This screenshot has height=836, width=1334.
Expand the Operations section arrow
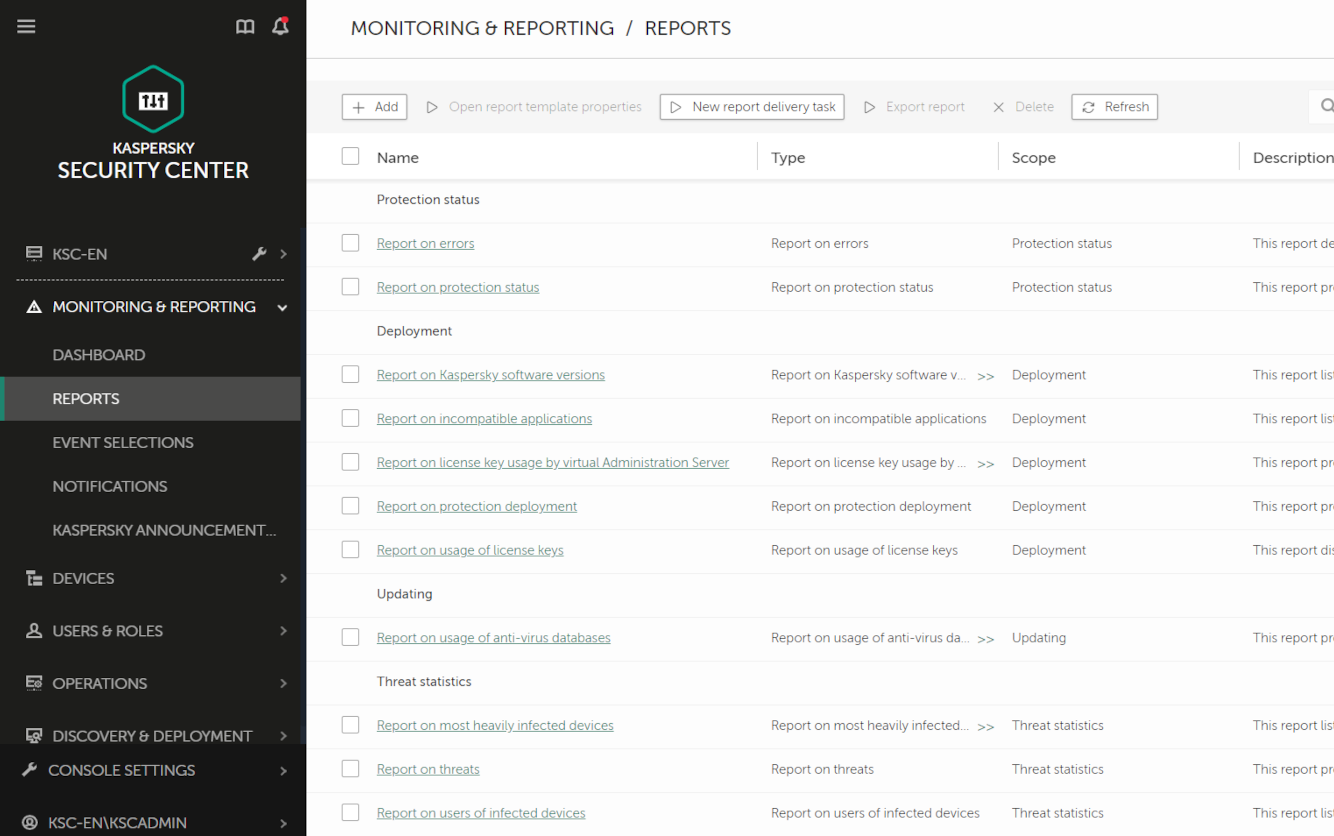[283, 683]
